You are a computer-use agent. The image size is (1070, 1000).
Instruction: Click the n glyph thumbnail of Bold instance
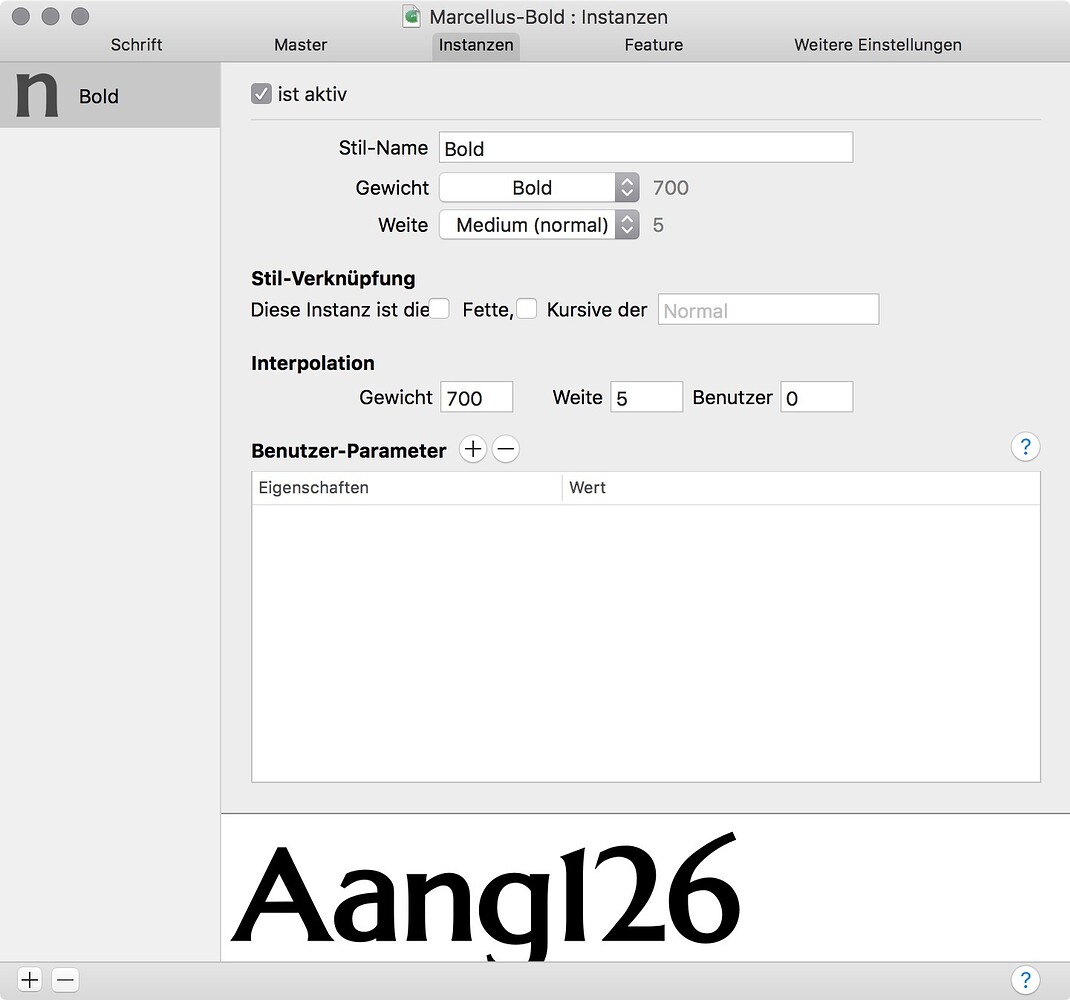pos(37,95)
